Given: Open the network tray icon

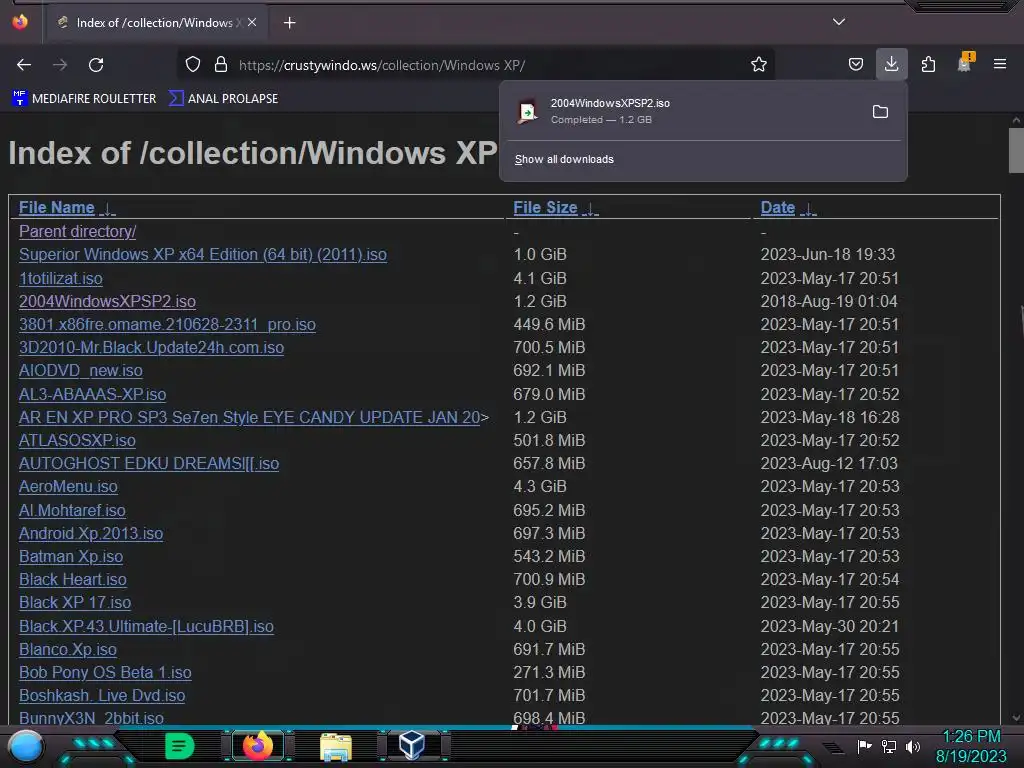Looking at the screenshot, I should pos(889,746).
